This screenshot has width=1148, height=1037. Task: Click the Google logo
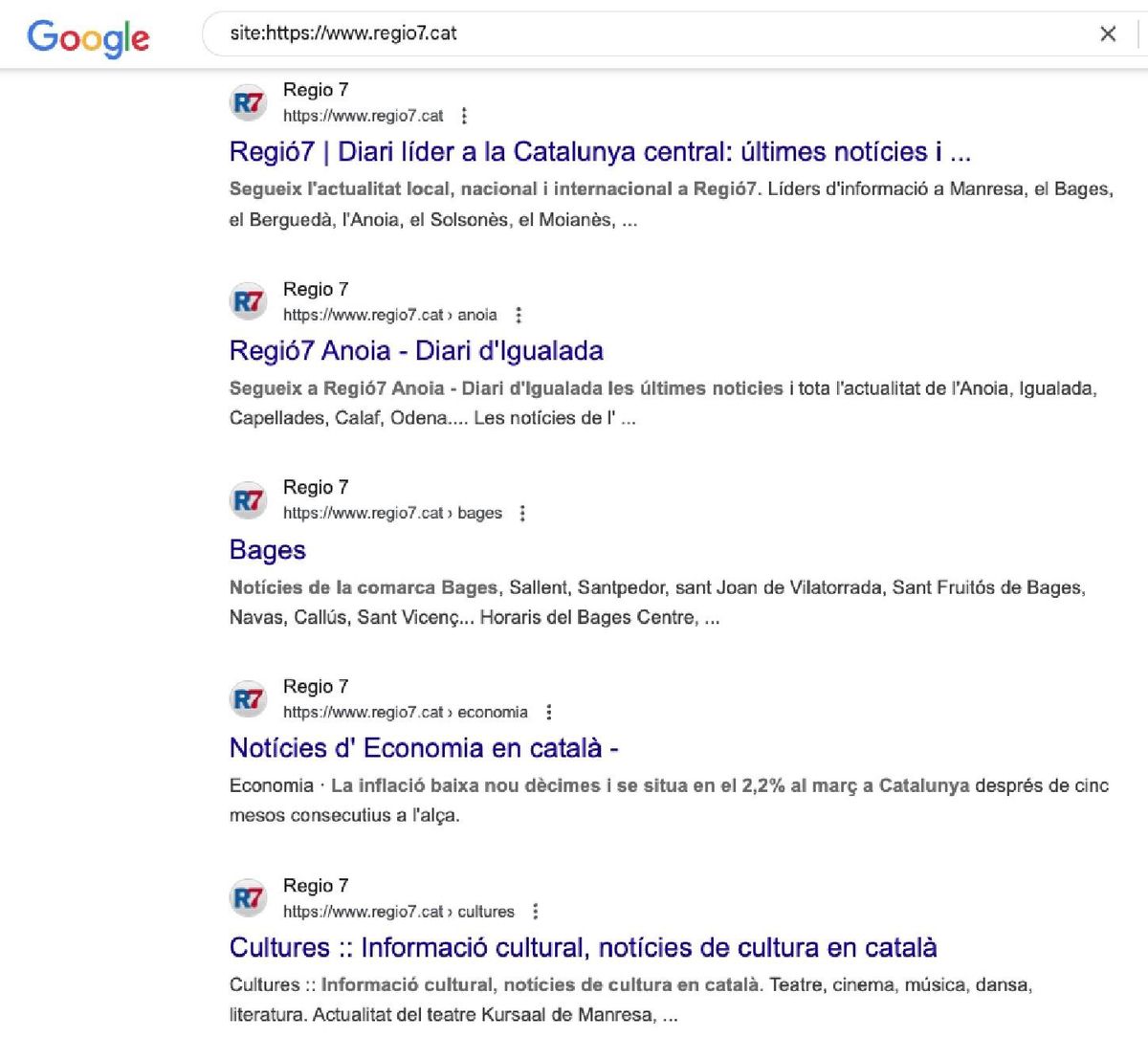(x=88, y=37)
